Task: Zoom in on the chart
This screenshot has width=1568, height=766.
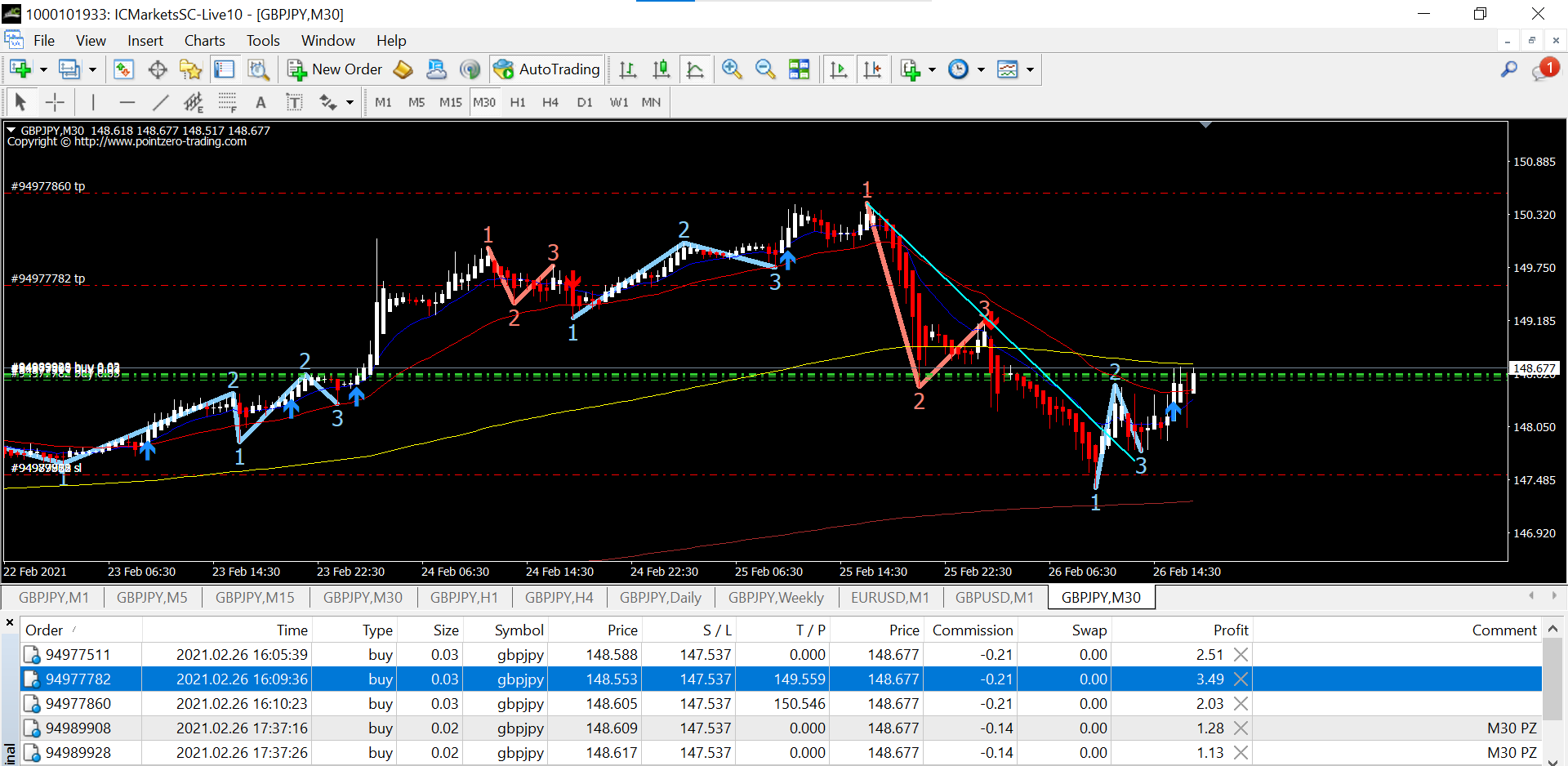Action: tap(732, 69)
